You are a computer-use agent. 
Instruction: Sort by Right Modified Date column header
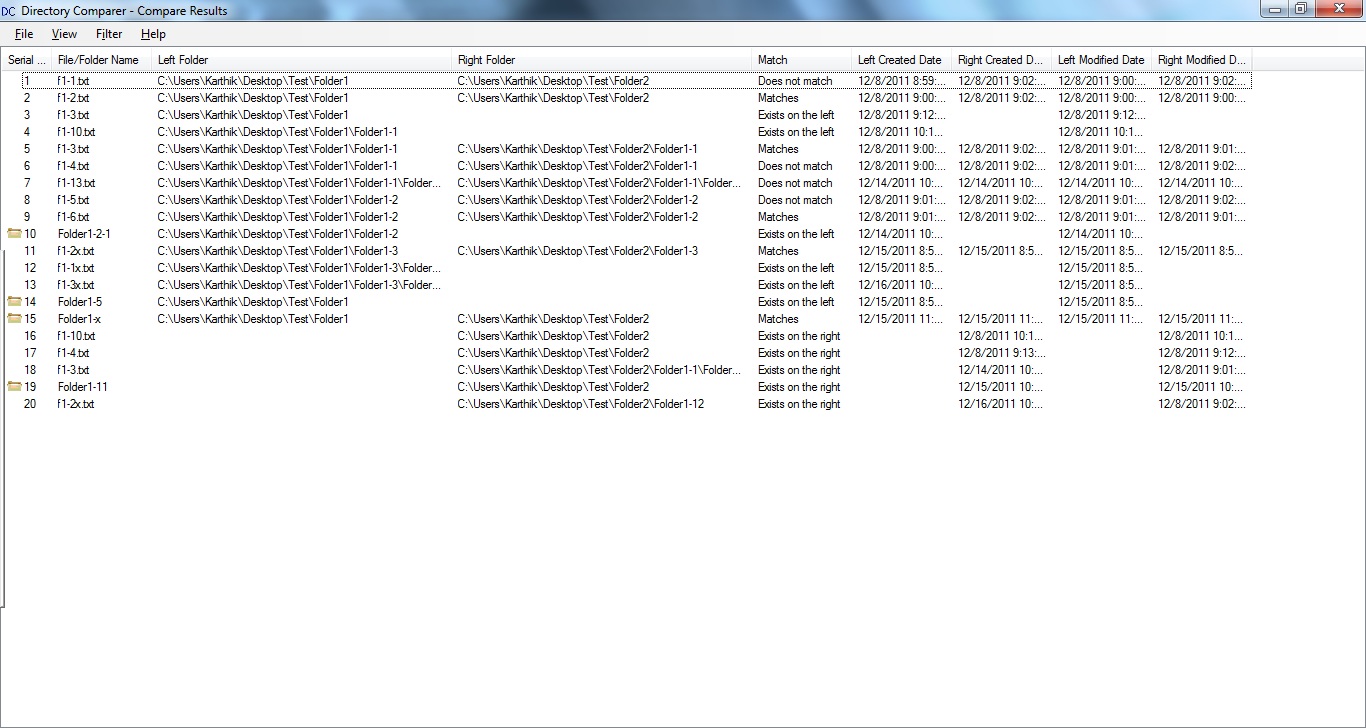[x=1202, y=60]
